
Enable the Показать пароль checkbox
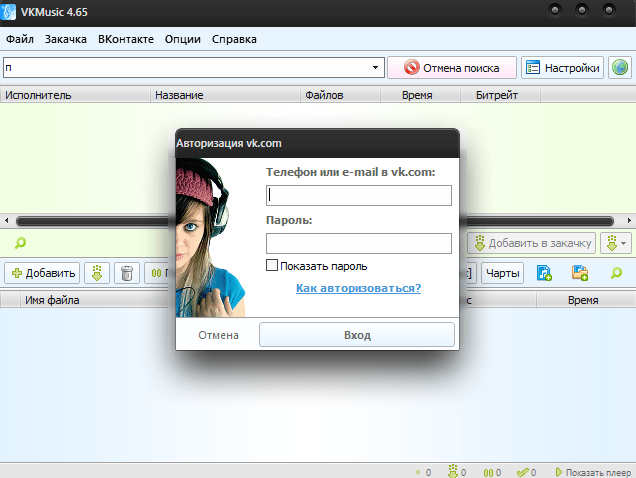[272, 265]
